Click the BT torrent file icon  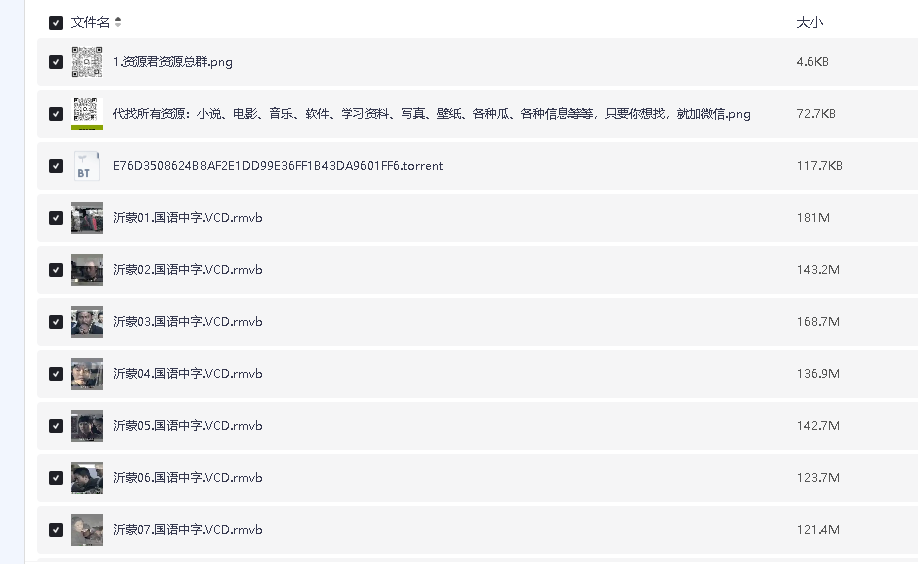[x=87, y=166]
